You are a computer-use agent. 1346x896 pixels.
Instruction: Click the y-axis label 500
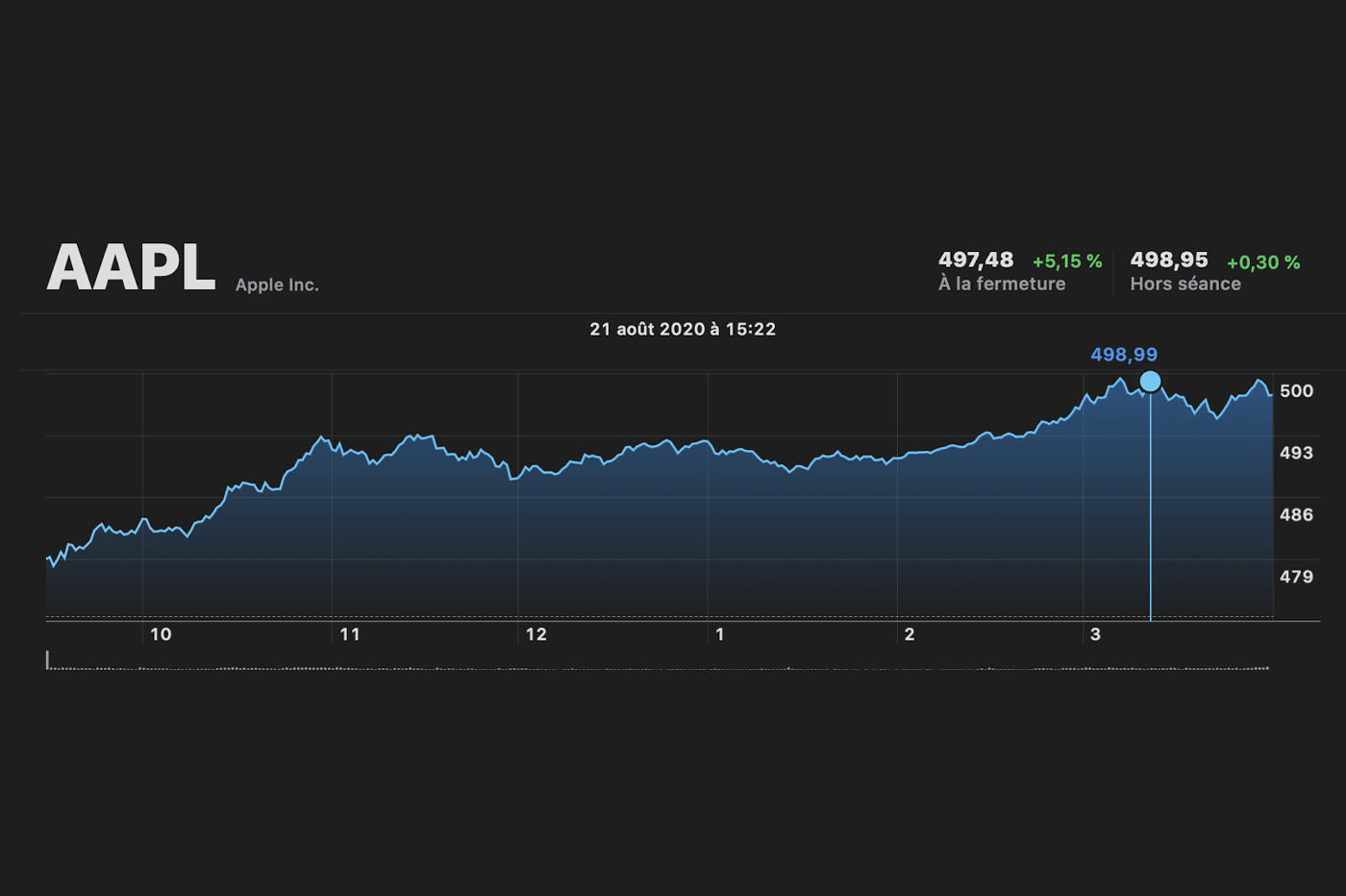click(1296, 390)
